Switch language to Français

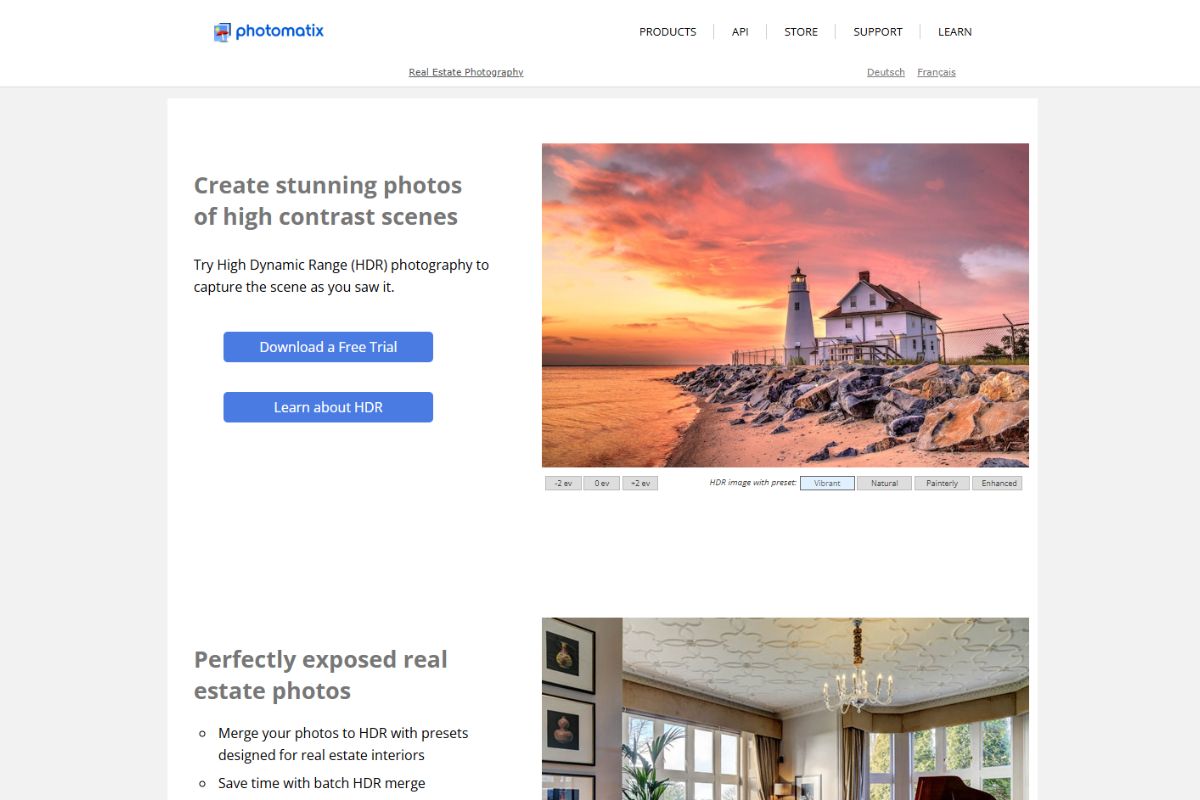(x=936, y=72)
